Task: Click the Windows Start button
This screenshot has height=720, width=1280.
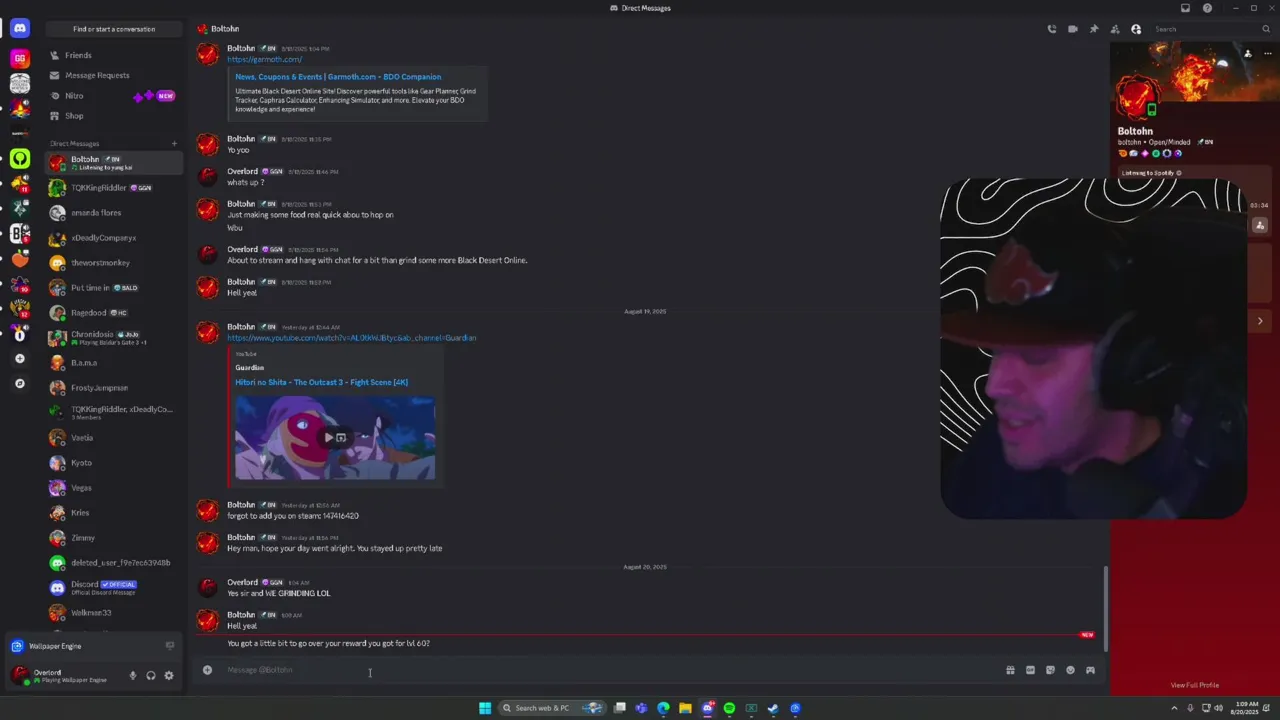Action: [485, 708]
